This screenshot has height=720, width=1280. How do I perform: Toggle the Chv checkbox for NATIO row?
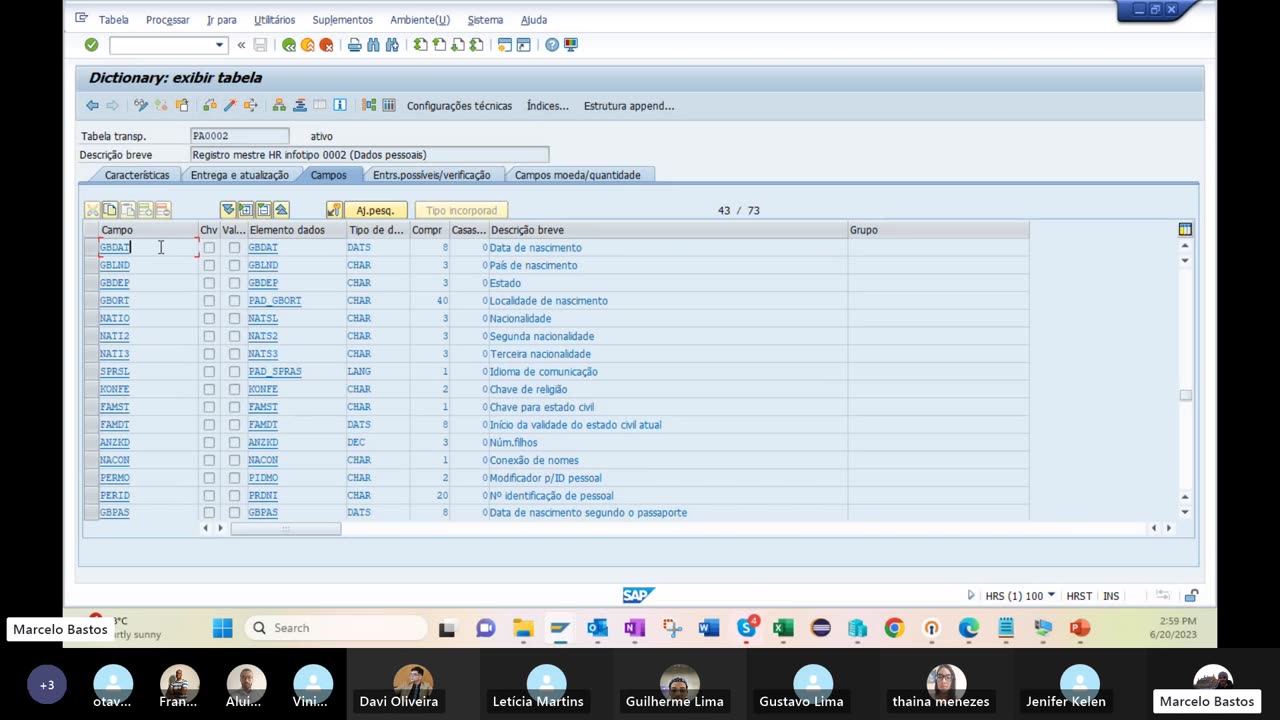(x=209, y=318)
